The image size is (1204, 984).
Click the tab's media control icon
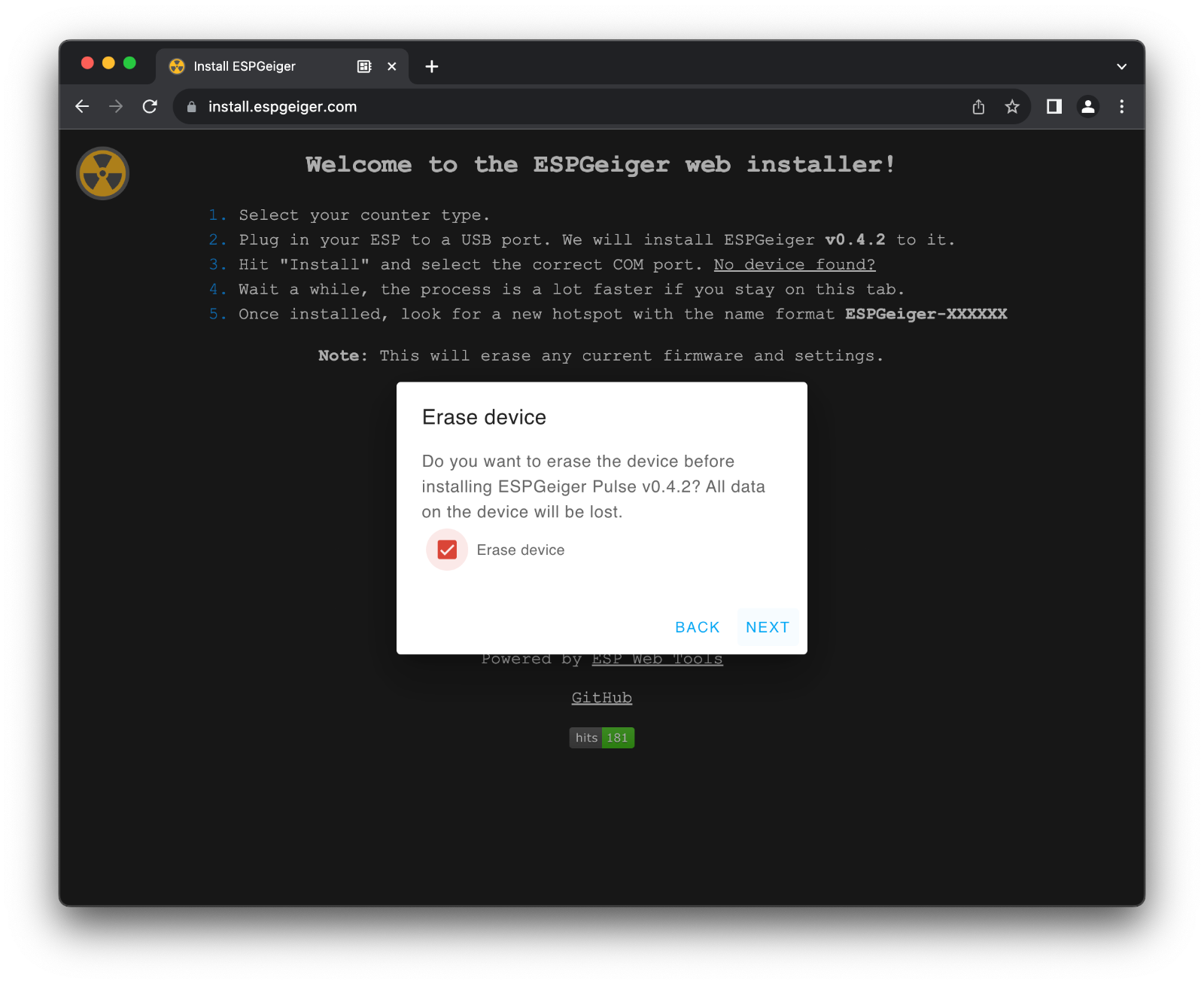pos(364,66)
